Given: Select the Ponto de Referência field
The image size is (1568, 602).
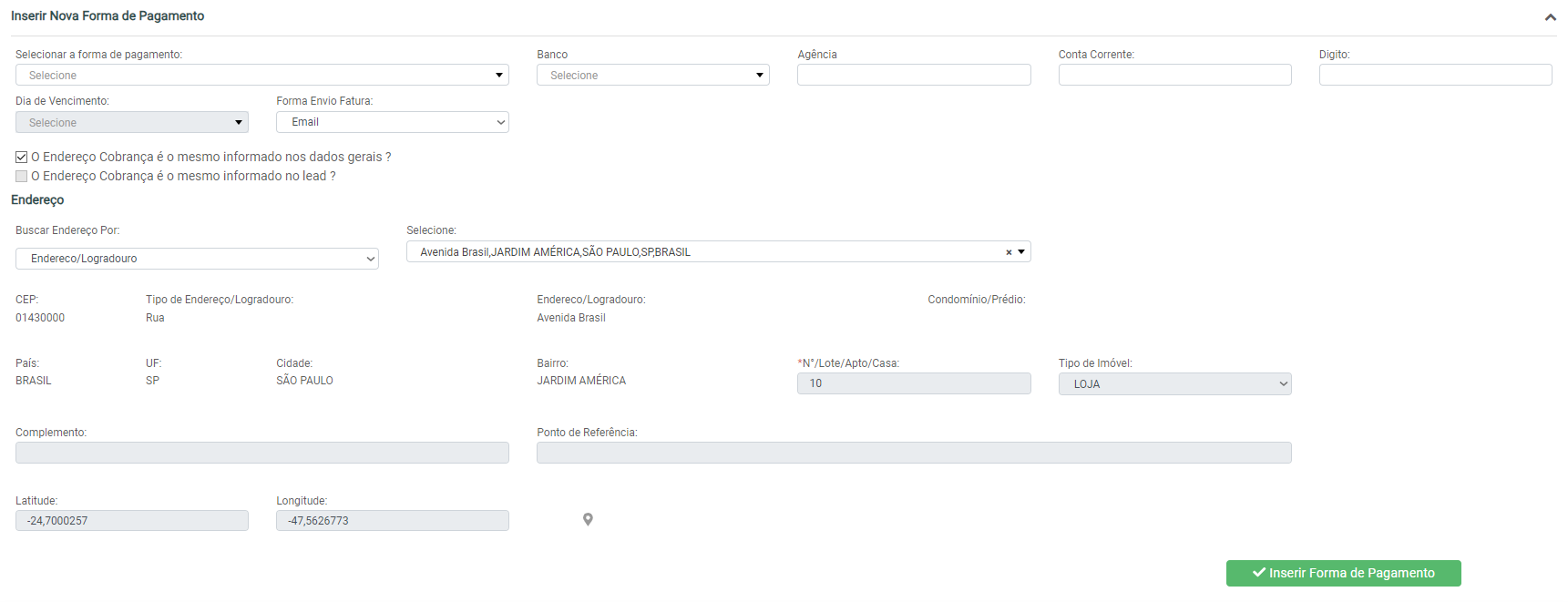Looking at the screenshot, I should pos(914,453).
